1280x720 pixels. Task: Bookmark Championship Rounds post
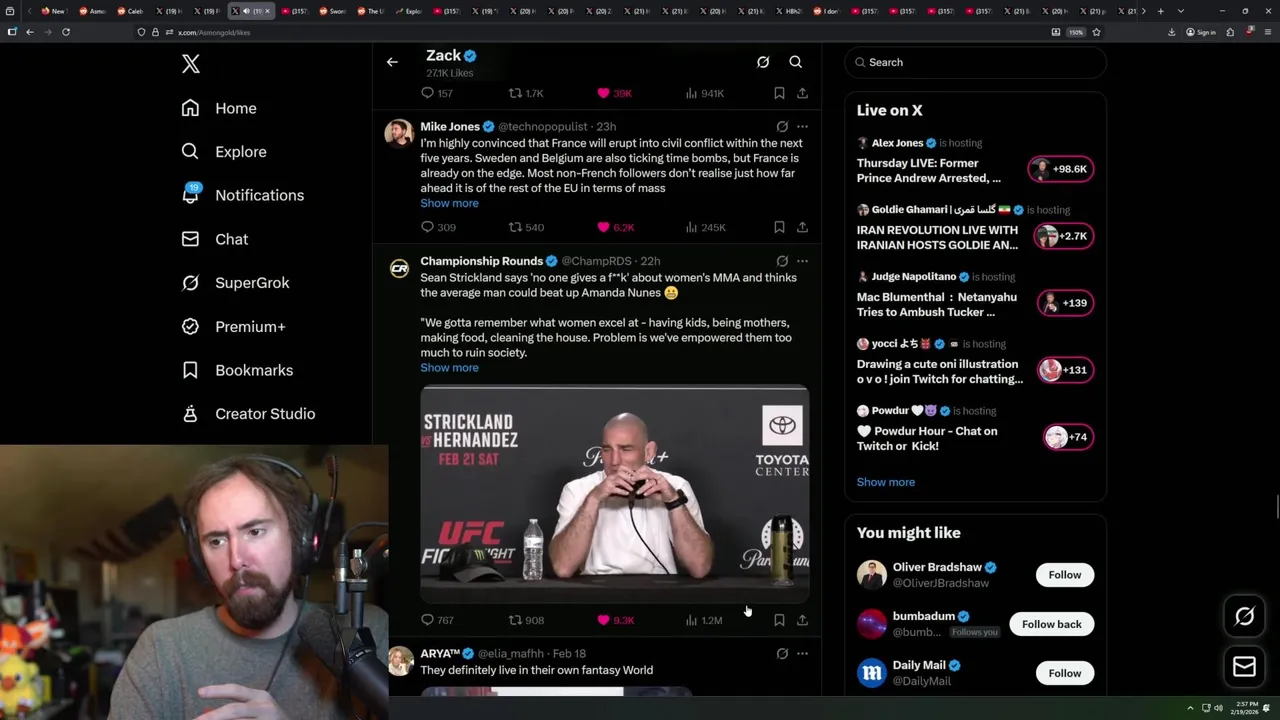(779, 620)
